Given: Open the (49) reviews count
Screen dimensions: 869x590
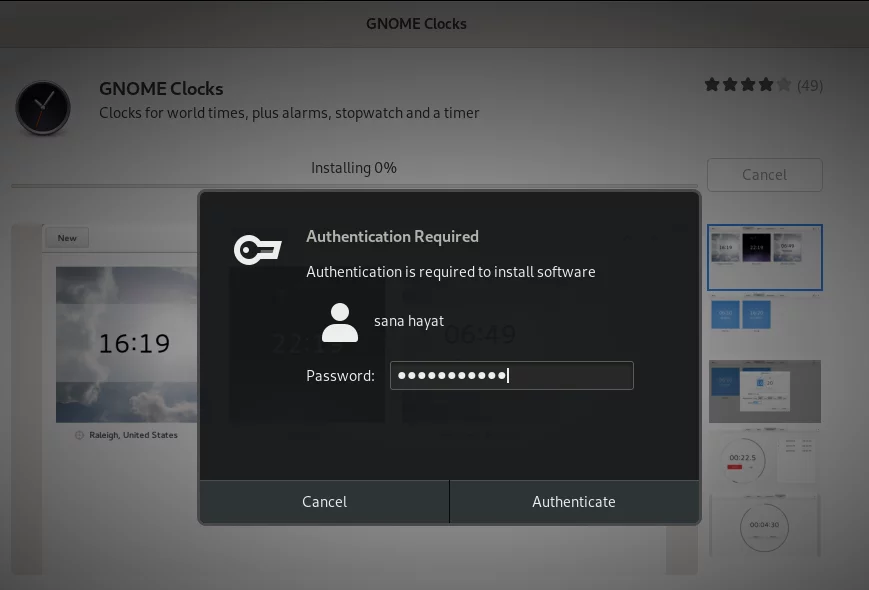Looking at the screenshot, I should point(810,85).
